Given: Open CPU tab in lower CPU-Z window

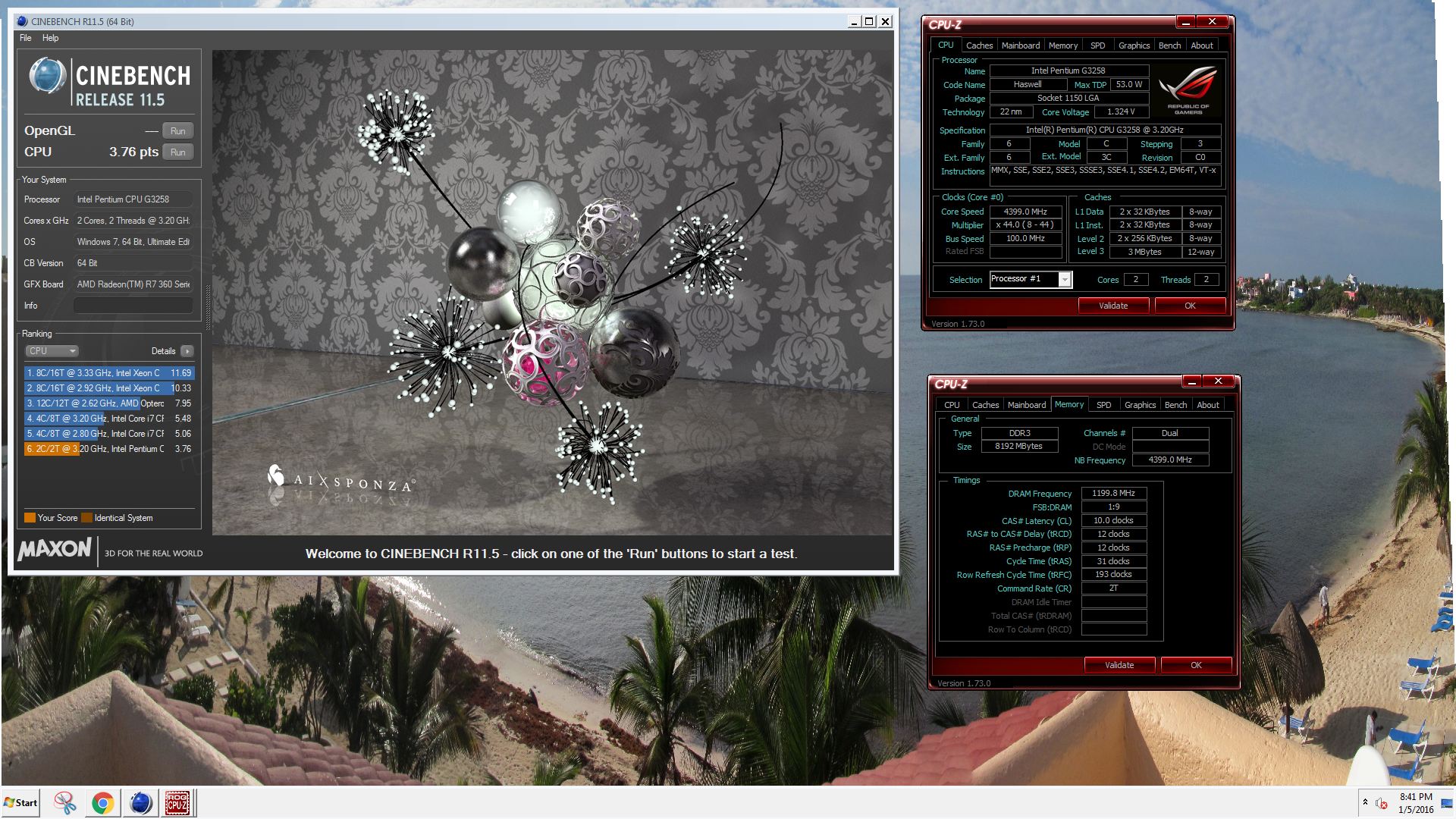Looking at the screenshot, I should coord(952,405).
